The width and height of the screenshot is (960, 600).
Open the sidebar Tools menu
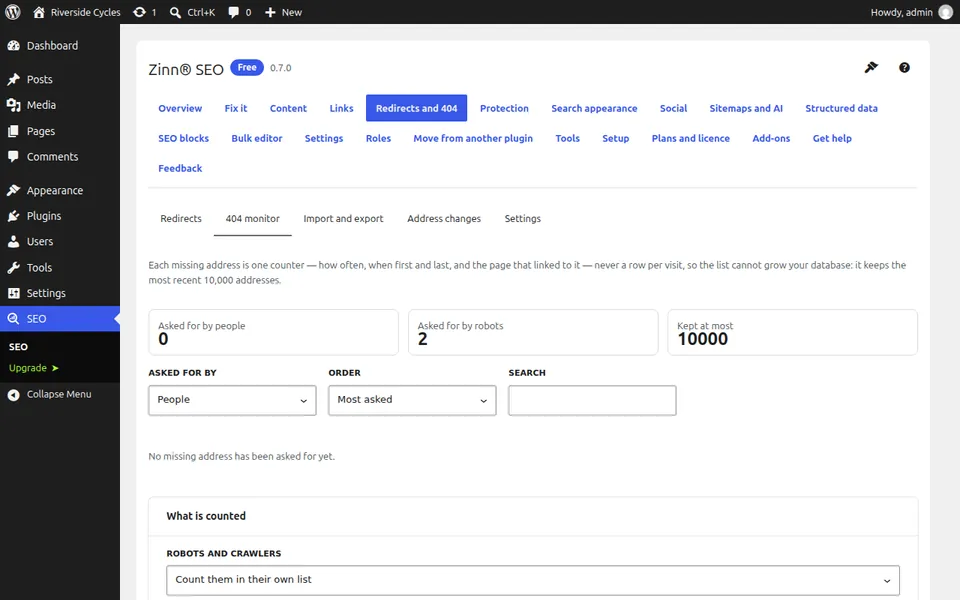(60, 268)
